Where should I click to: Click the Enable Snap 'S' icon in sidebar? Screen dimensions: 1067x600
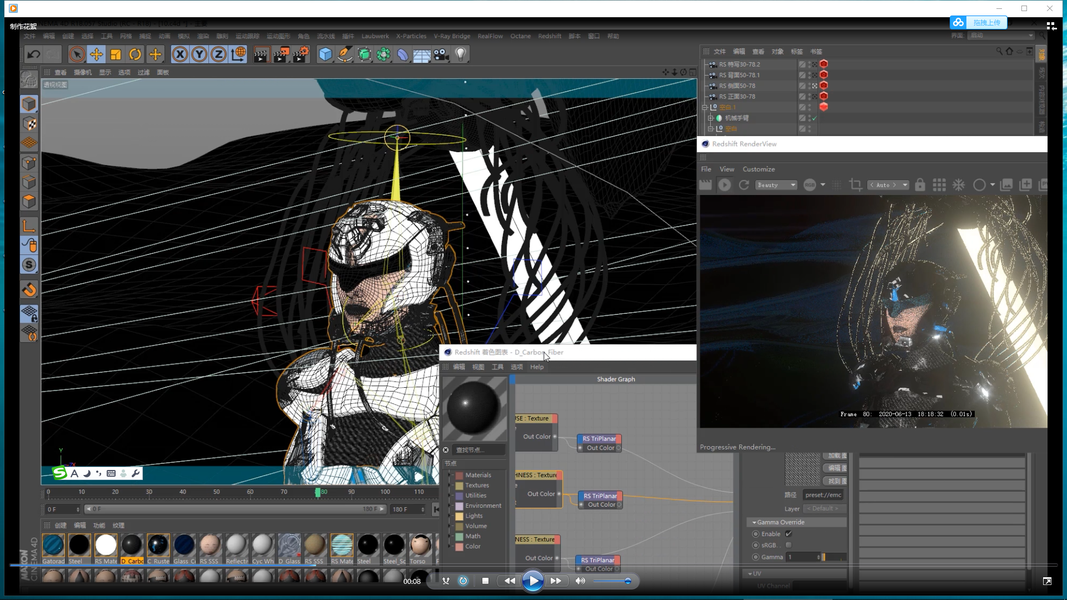click(29, 265)
